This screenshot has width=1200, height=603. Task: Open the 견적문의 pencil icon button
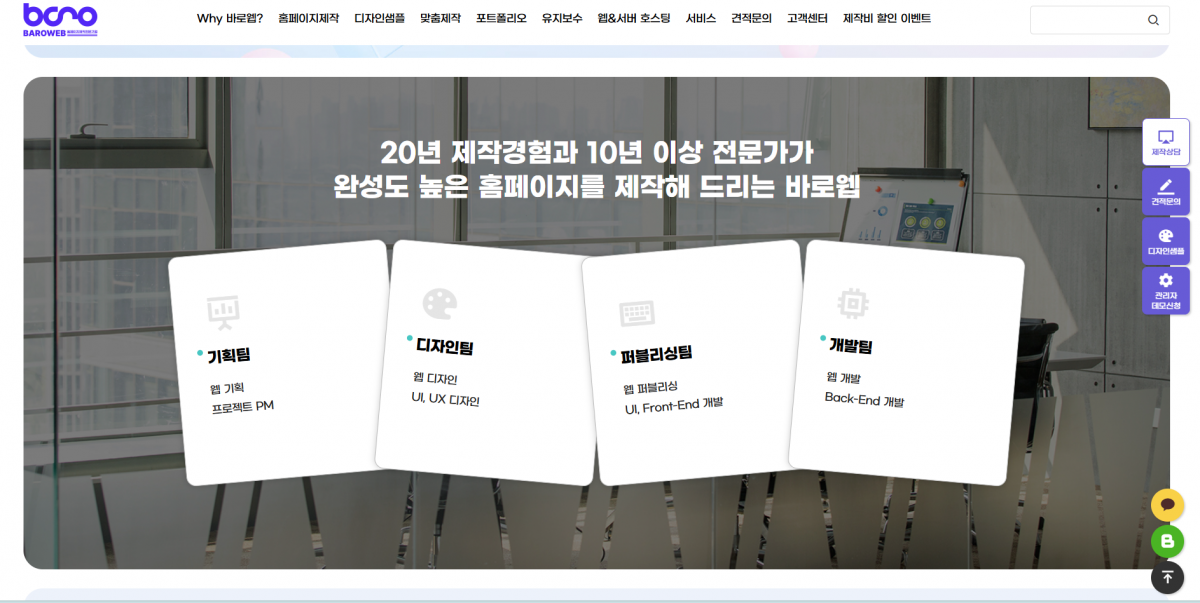(x=1165, y=191)
